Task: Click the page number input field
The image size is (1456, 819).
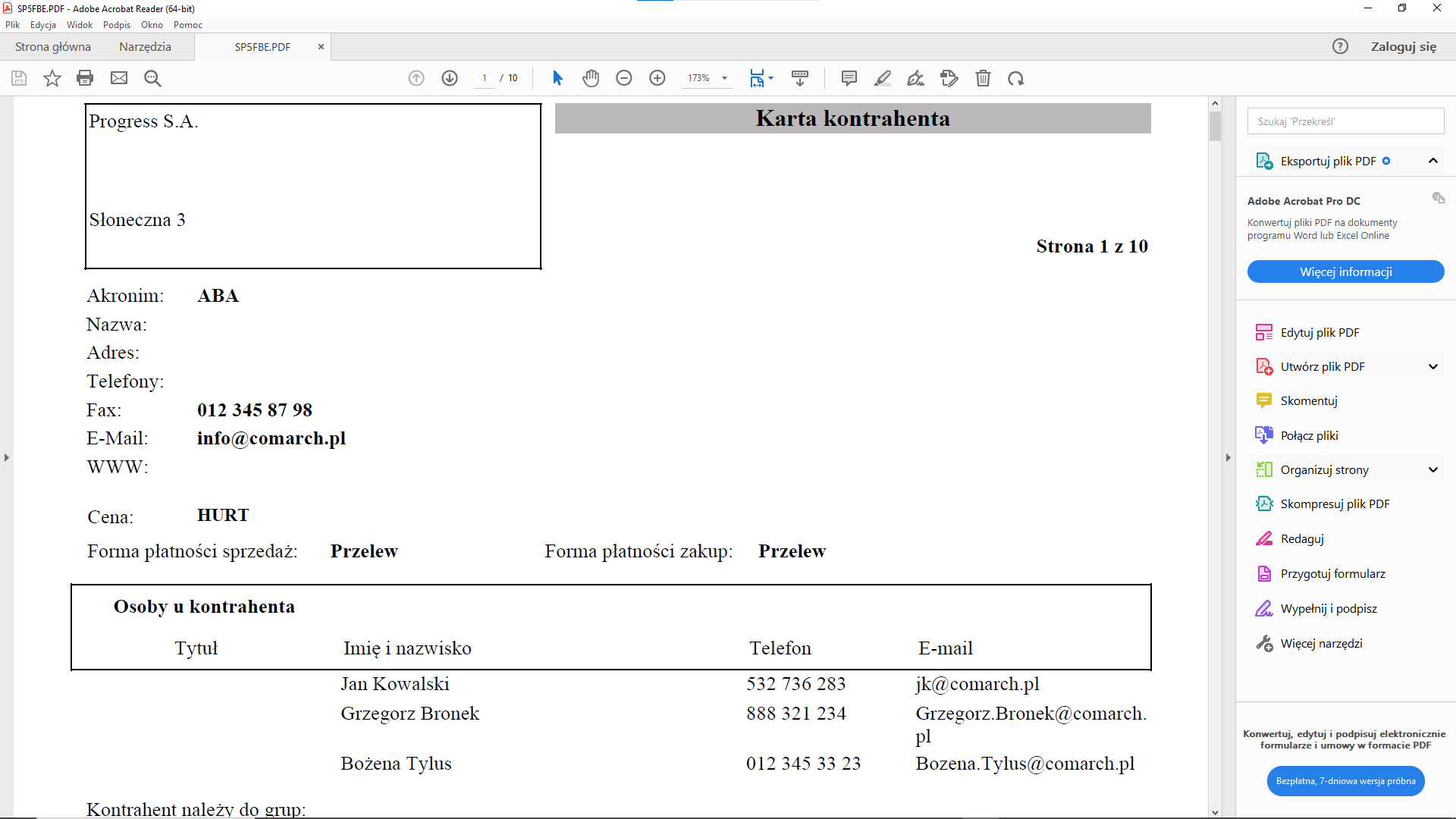Action: point(484,78)
